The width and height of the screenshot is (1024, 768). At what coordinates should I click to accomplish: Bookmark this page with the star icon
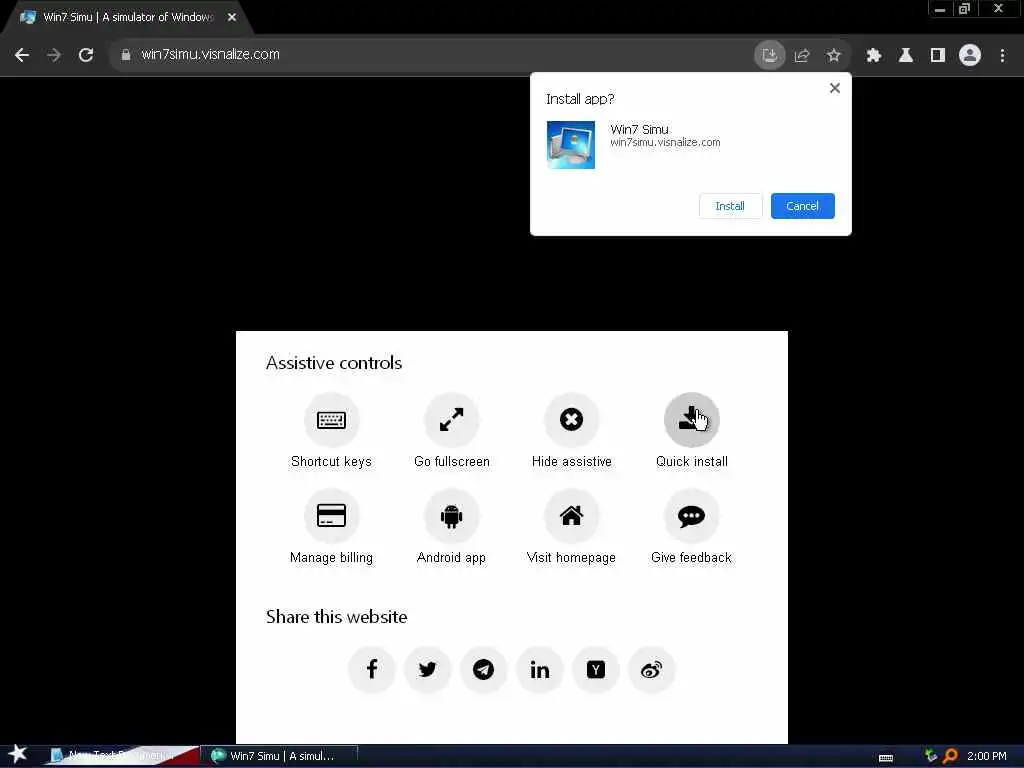pos(833,55)
